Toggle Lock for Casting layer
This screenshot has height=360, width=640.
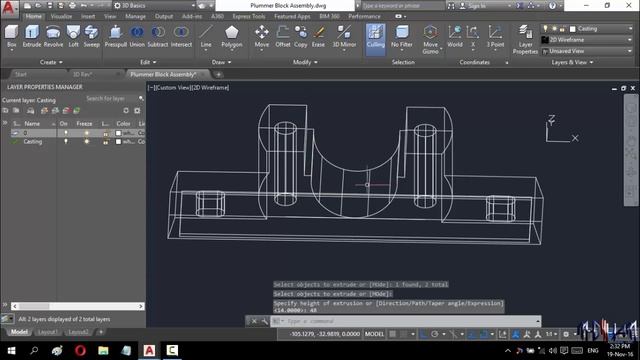105,142
